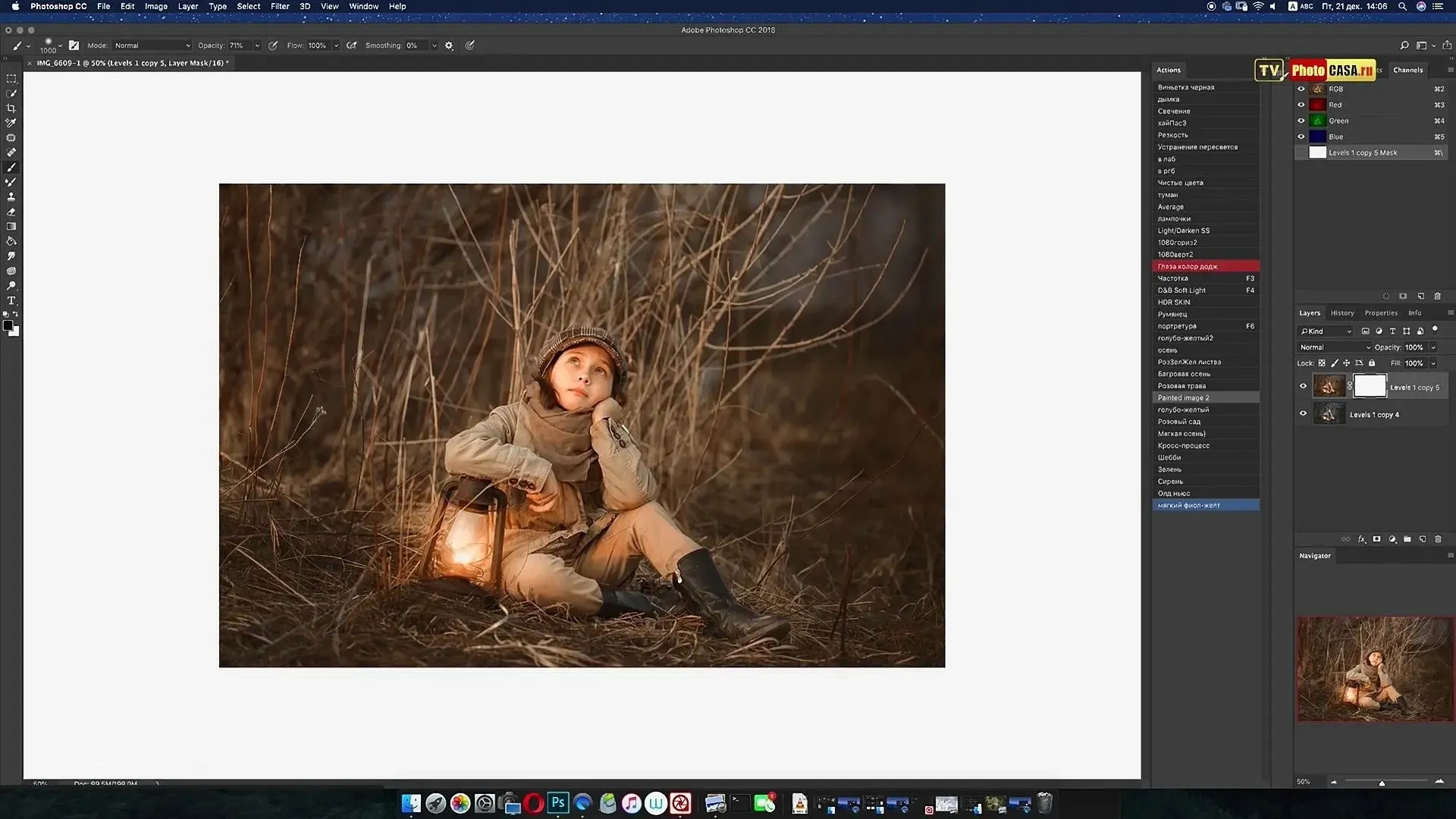Open the brush Mode dropdown
The width and height of the screenshot is (1456, 819).
click(152, 45)
